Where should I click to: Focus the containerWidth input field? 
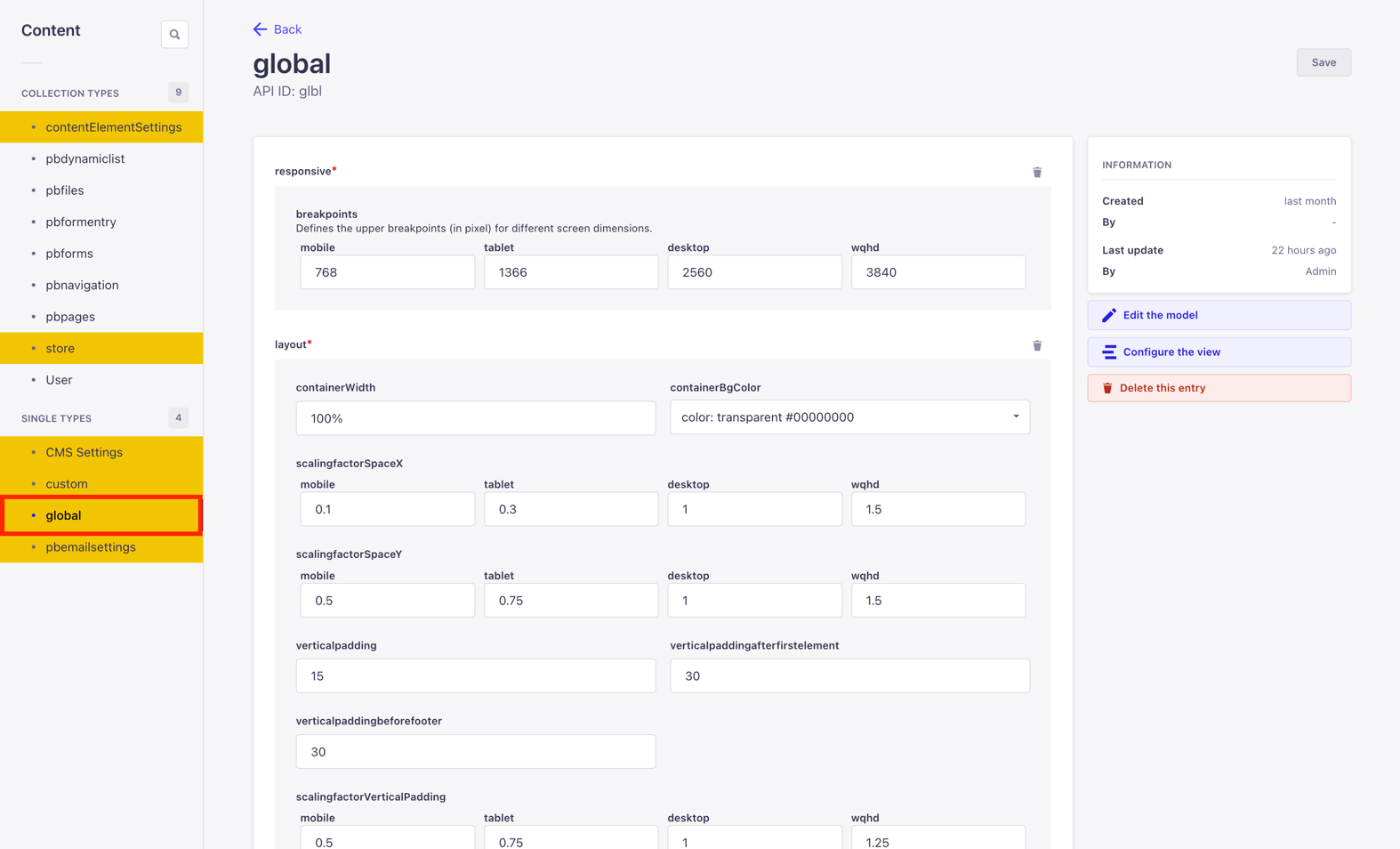(475, 418)
